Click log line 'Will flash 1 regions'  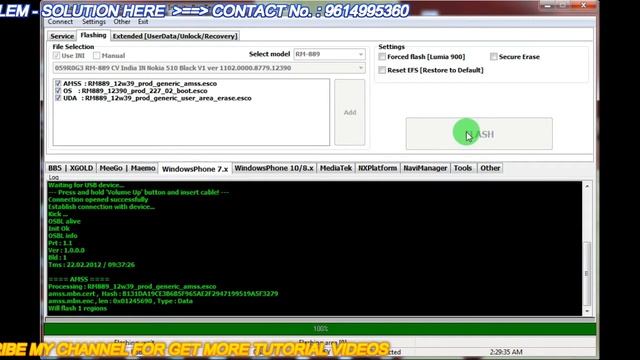tap(78, 308)
